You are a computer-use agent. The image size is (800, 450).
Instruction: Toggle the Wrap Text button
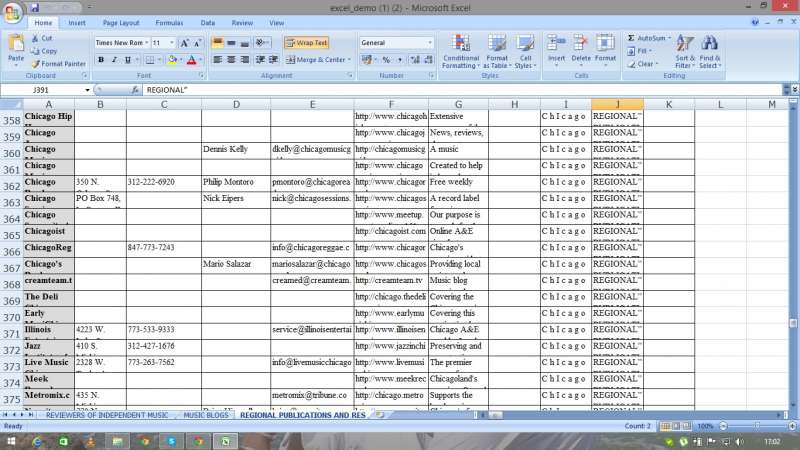point(306,43)
